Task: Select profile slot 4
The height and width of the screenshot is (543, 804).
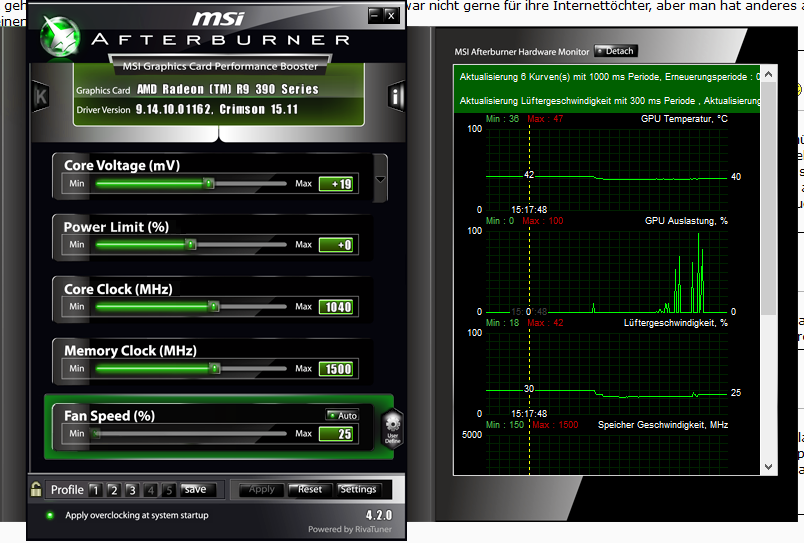Action: click(150, 490)
